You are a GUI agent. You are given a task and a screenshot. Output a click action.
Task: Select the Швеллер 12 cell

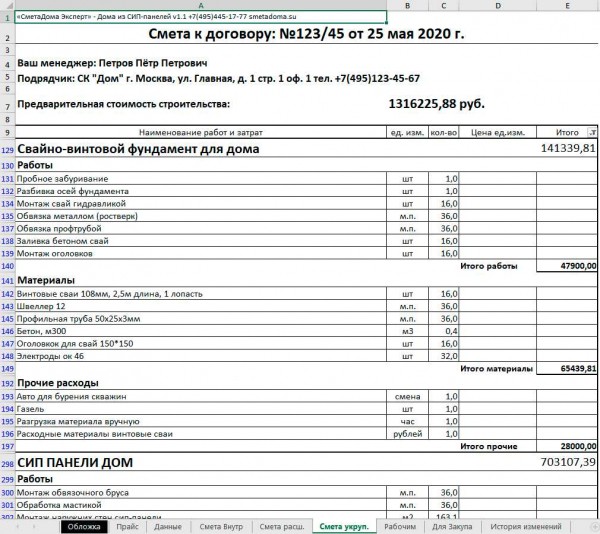coord(201,306)
